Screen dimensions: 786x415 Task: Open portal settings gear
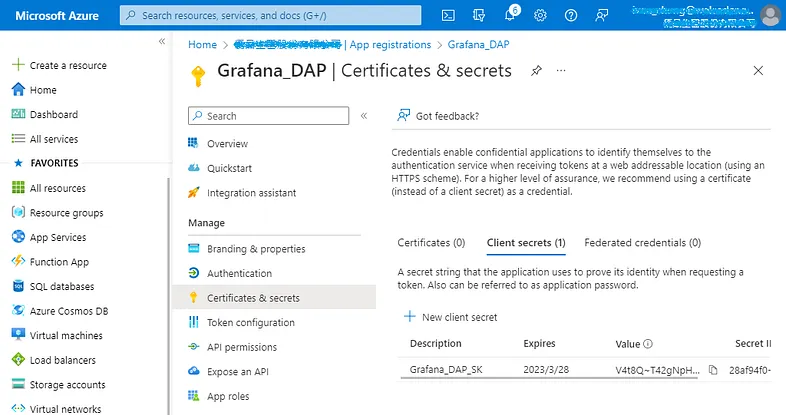pyautogui.click(x=540, y=16)
